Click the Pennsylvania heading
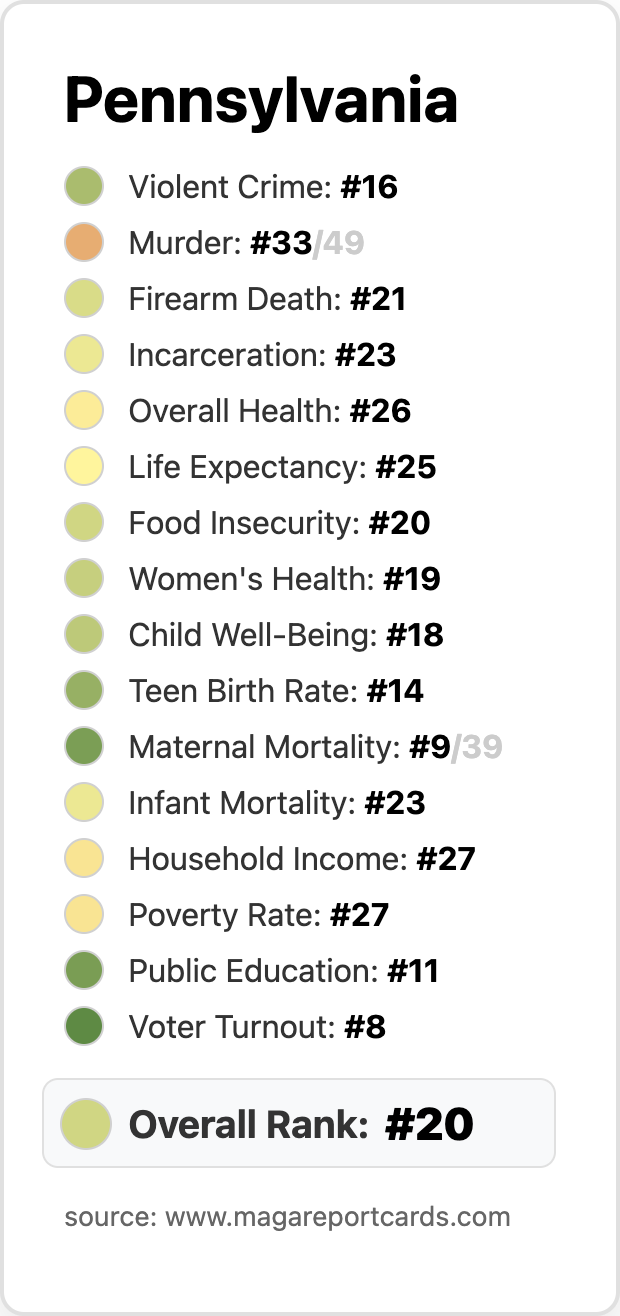Screen dimensions: 620x1316 coord(262,102)
